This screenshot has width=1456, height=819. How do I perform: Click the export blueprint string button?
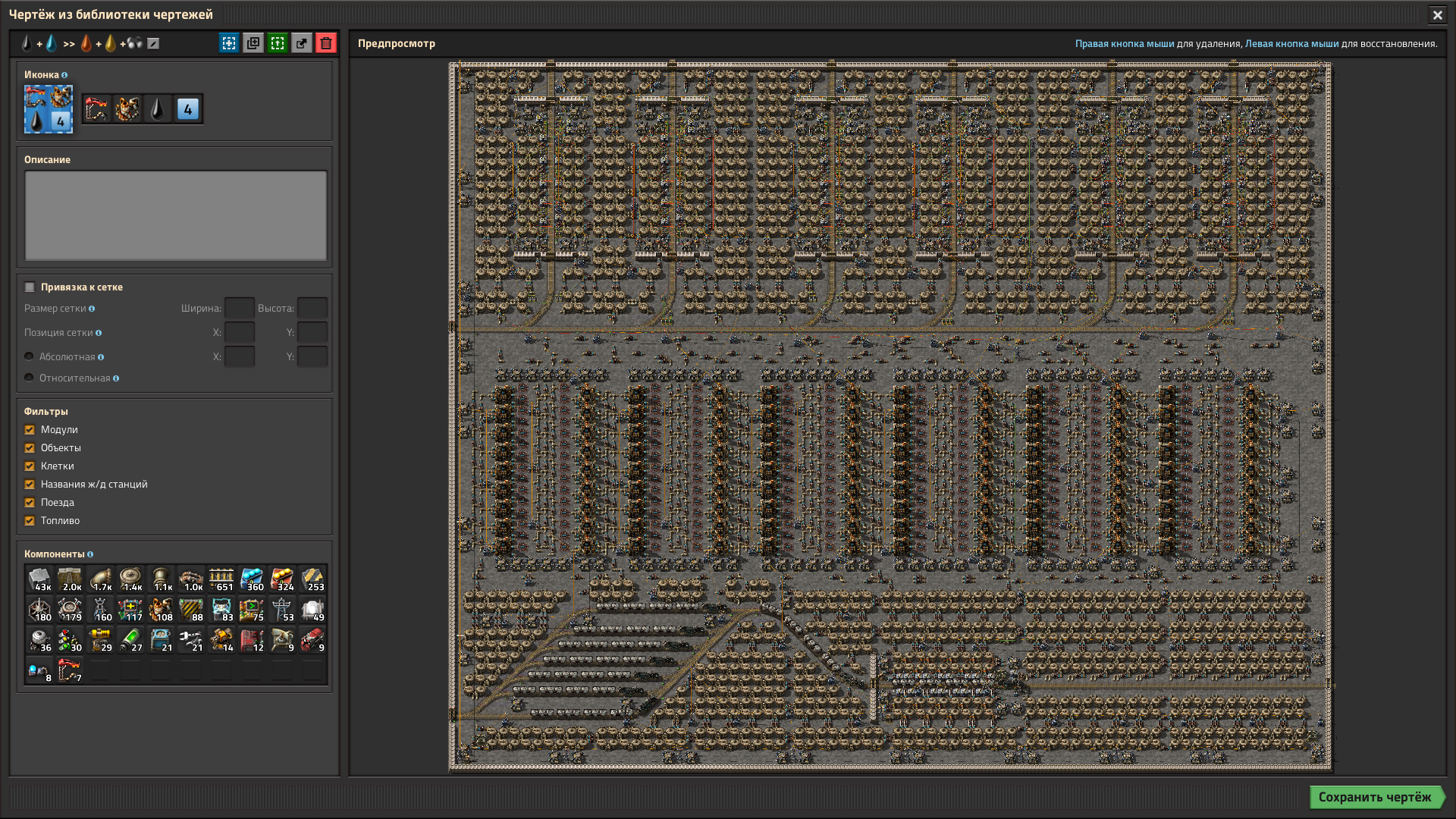[x=302, y=43]
